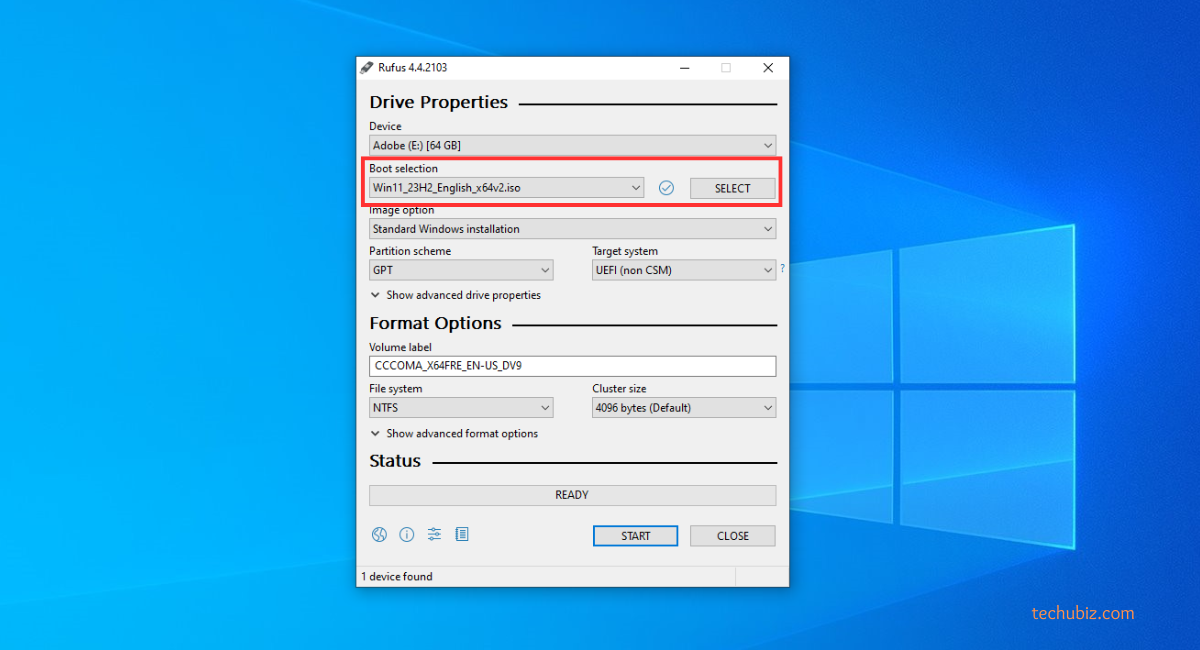Click the Rufus title bar USB icon
This screenshot has height=650, width=1200.
click(x=367, y=68)
